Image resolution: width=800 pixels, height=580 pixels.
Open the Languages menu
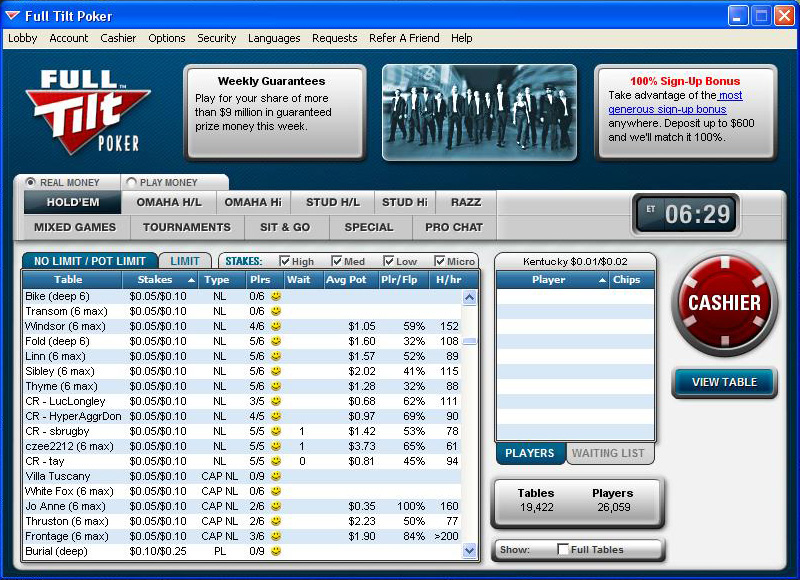pos(274,38)
